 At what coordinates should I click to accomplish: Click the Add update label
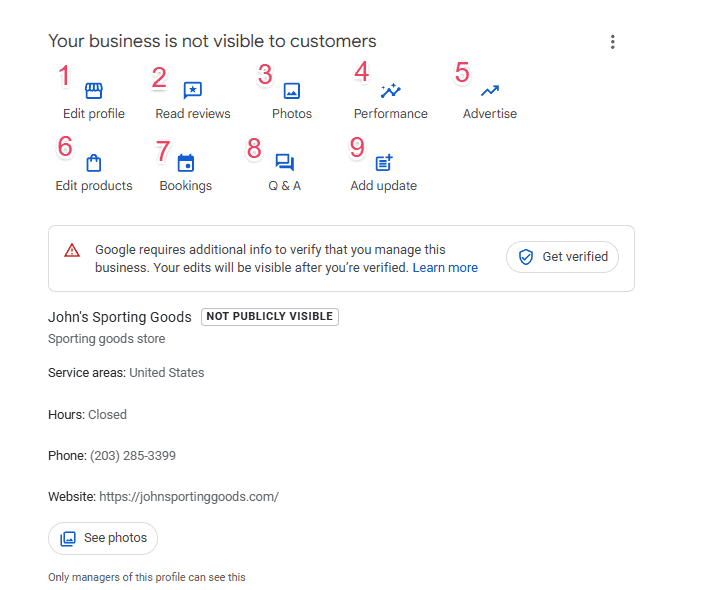pyautogui.click(x=383, y=186)
